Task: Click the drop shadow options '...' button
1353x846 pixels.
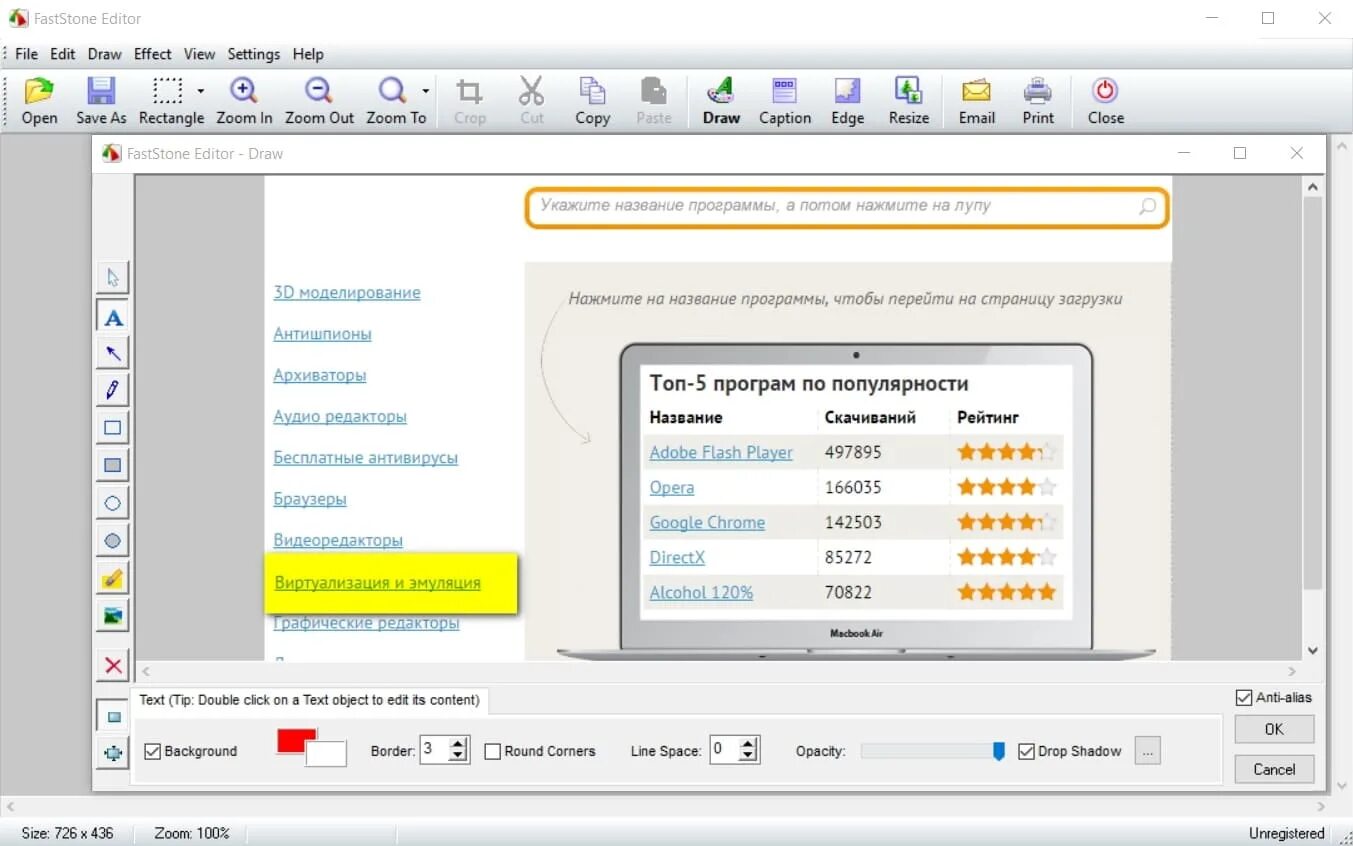Action: click(1148, 751)
